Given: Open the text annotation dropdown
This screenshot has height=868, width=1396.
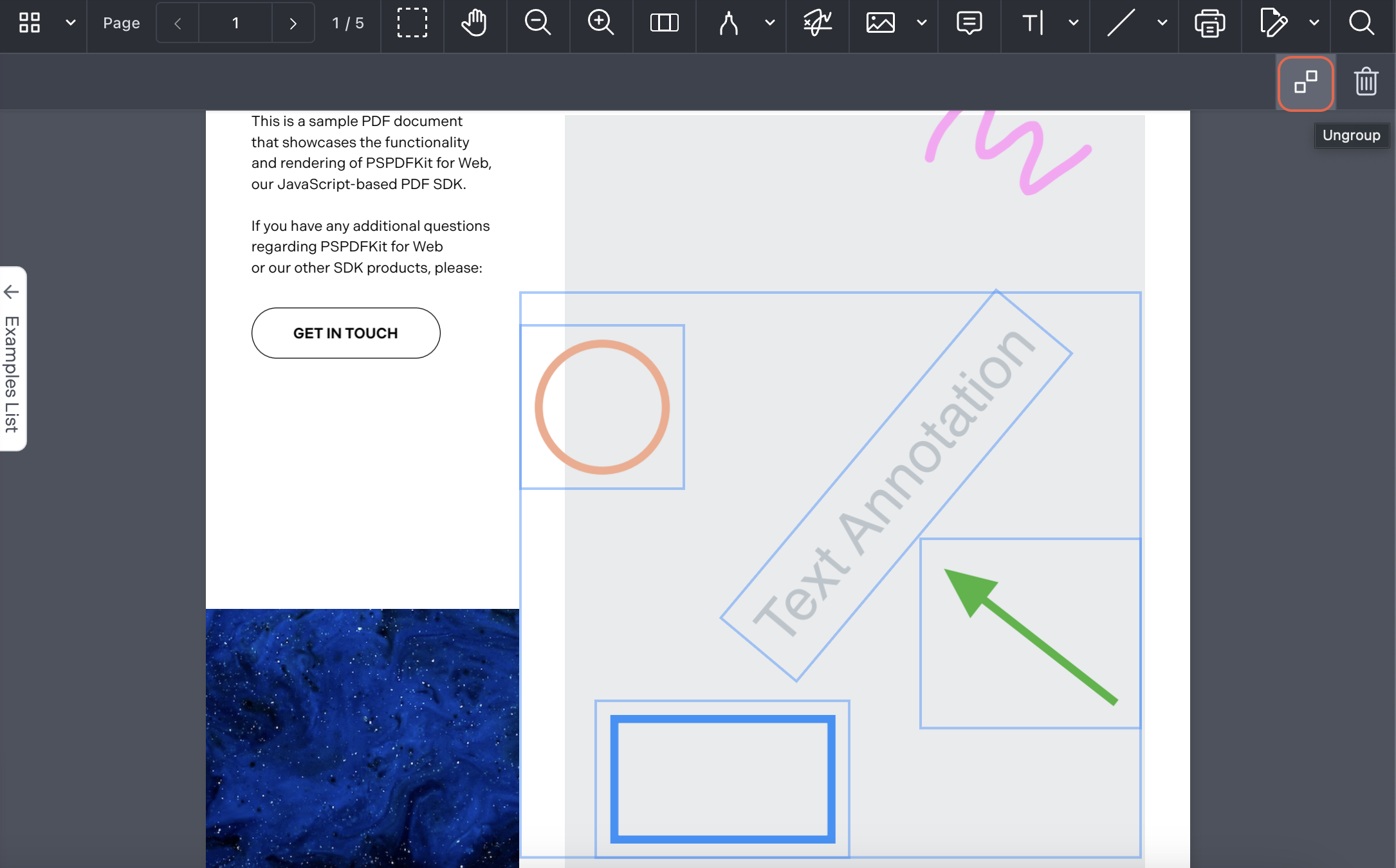Looking at the screenshot, I should [1073, 24].
